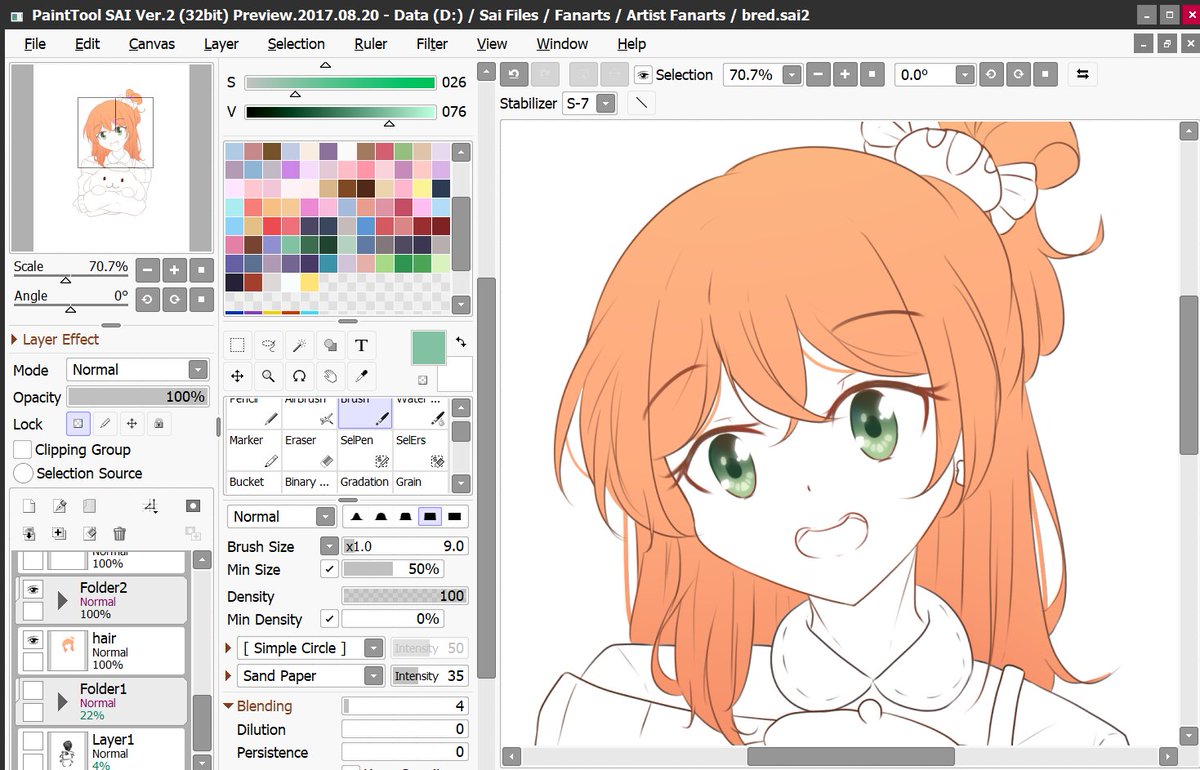This screenshot has width=1200, height=770.
Task: Select the Move tool
Action: pyautogui.click(x=237, y=377)
